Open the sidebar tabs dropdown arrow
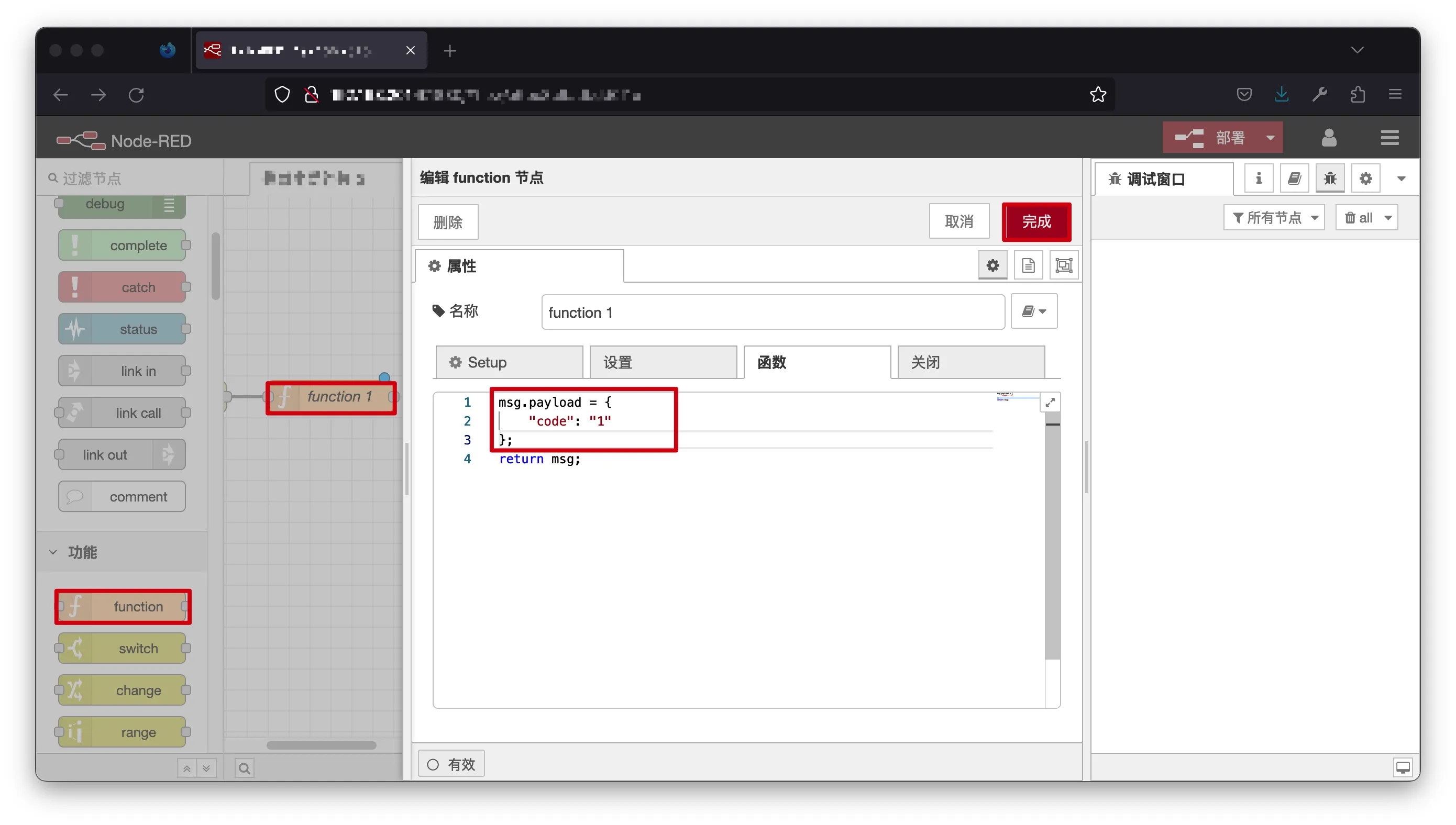The image size is (1456, 825). 1401,179
